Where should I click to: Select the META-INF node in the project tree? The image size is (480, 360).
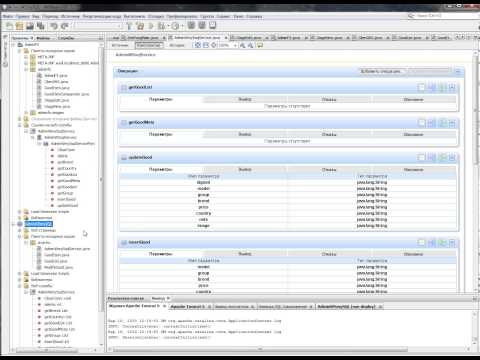(46, 57)
